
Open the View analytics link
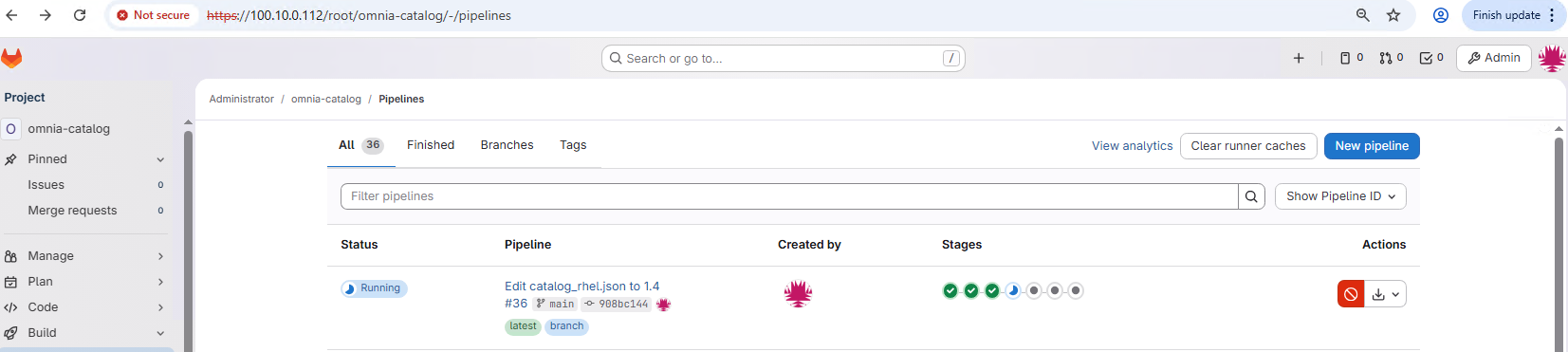tap(1132, 146)
